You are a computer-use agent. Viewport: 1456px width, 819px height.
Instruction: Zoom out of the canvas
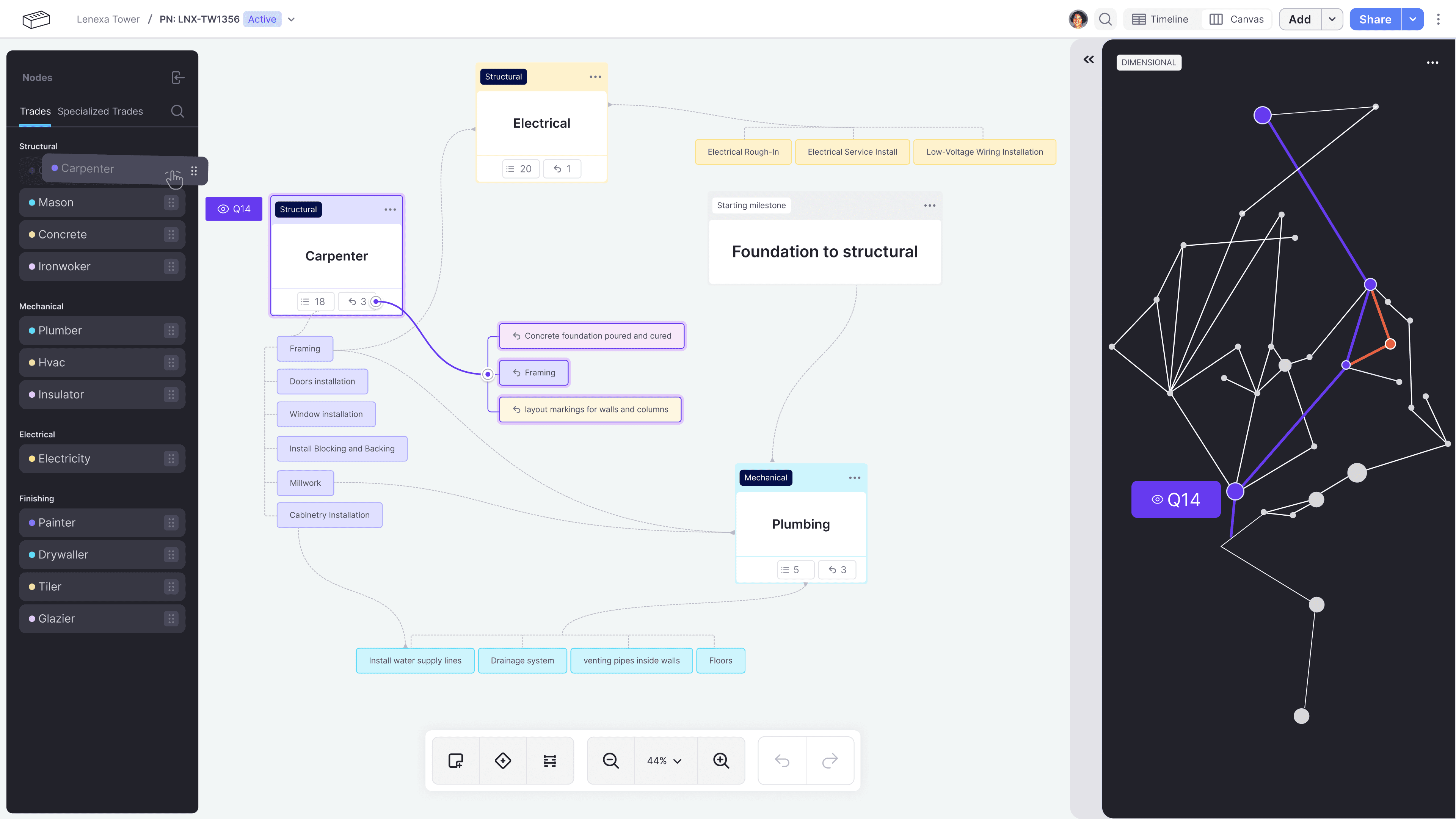tap(610, 761)
